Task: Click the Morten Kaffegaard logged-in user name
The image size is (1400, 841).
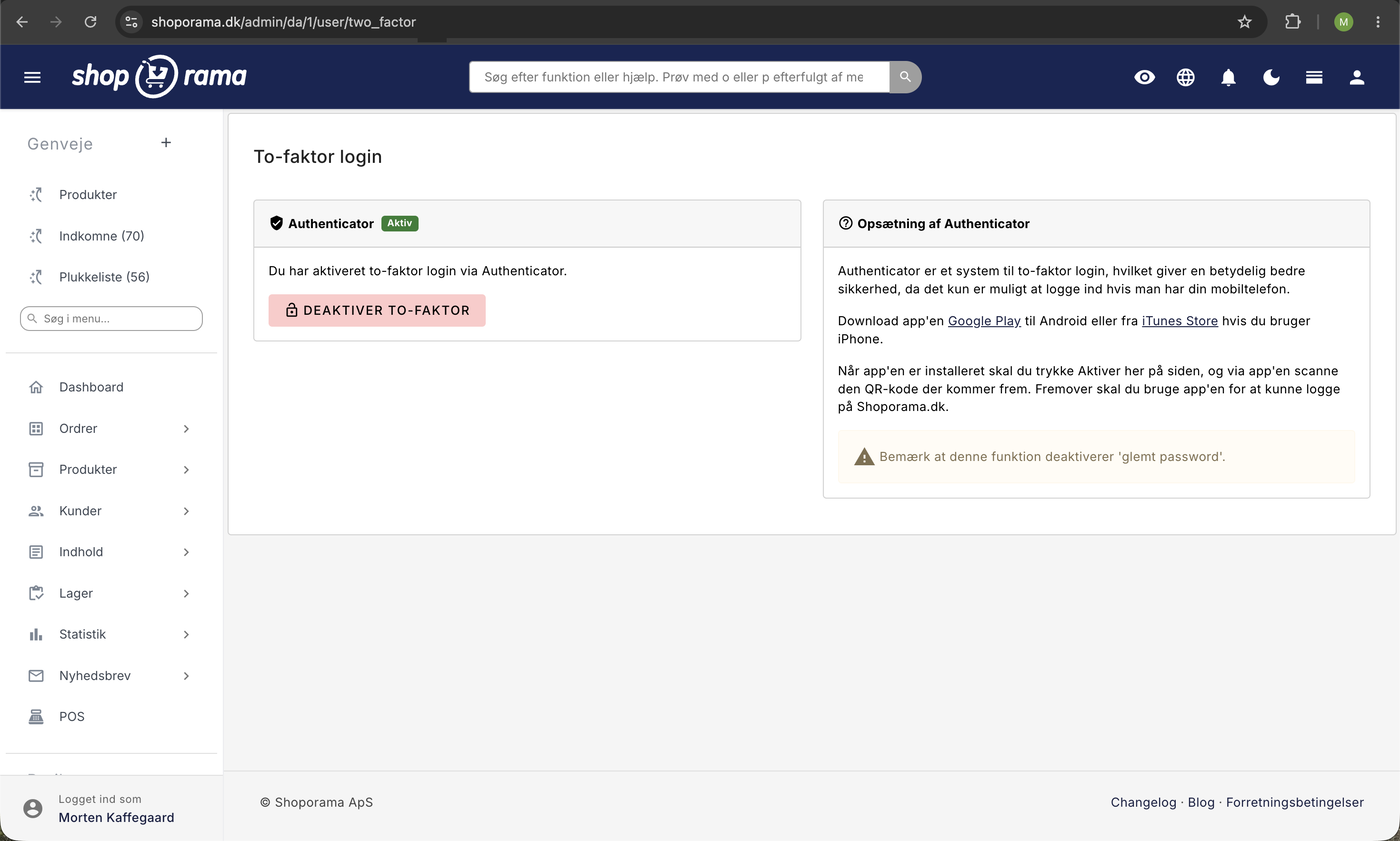Action: 116,817
